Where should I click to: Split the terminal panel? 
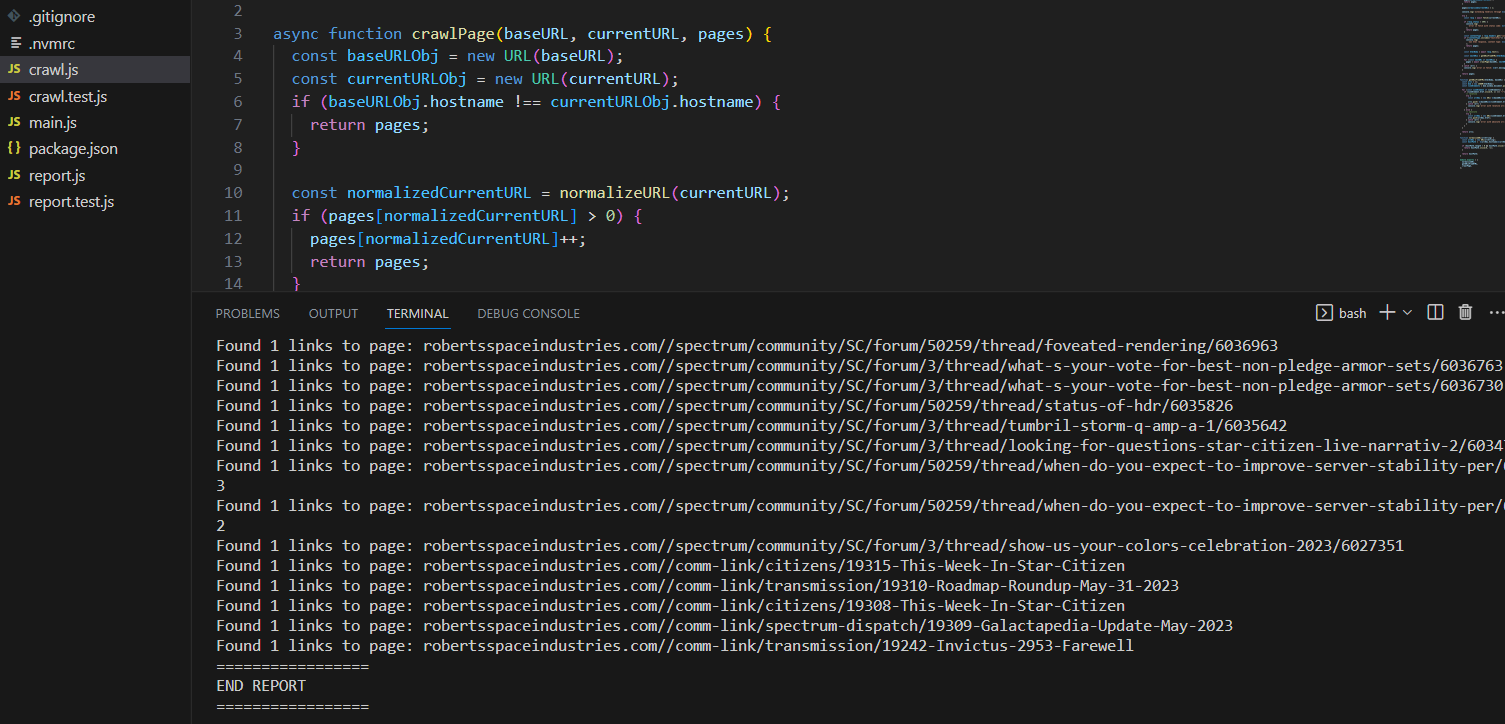coord(1435,313)
